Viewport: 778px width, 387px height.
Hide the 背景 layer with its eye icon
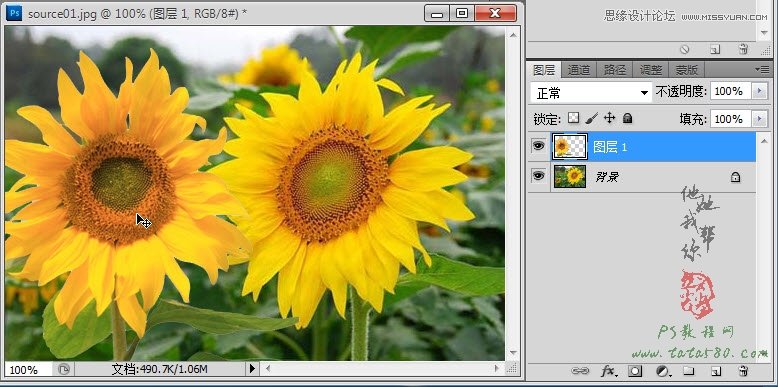pos(538,176)
